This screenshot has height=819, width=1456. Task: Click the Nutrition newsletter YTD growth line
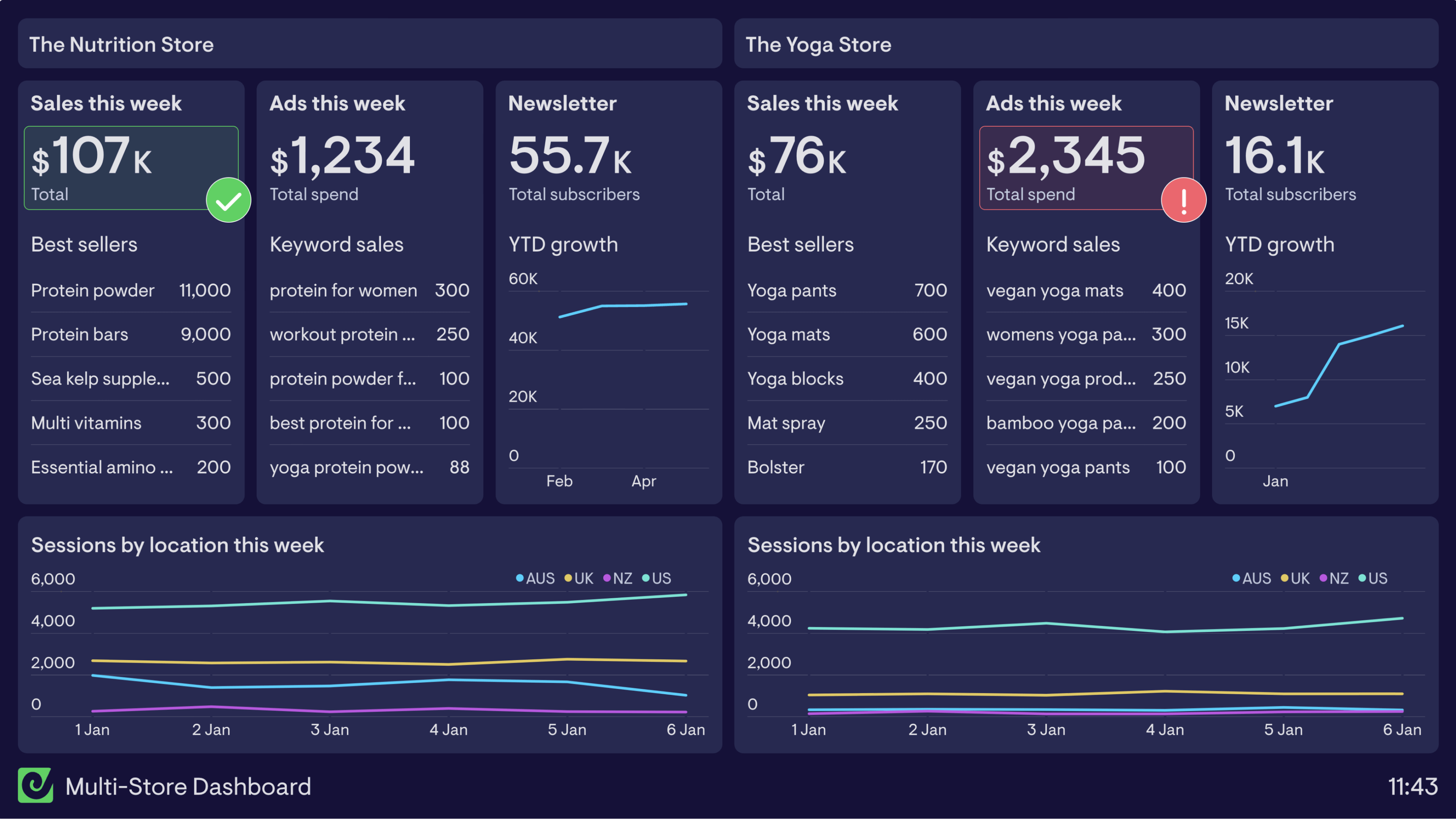622,305
